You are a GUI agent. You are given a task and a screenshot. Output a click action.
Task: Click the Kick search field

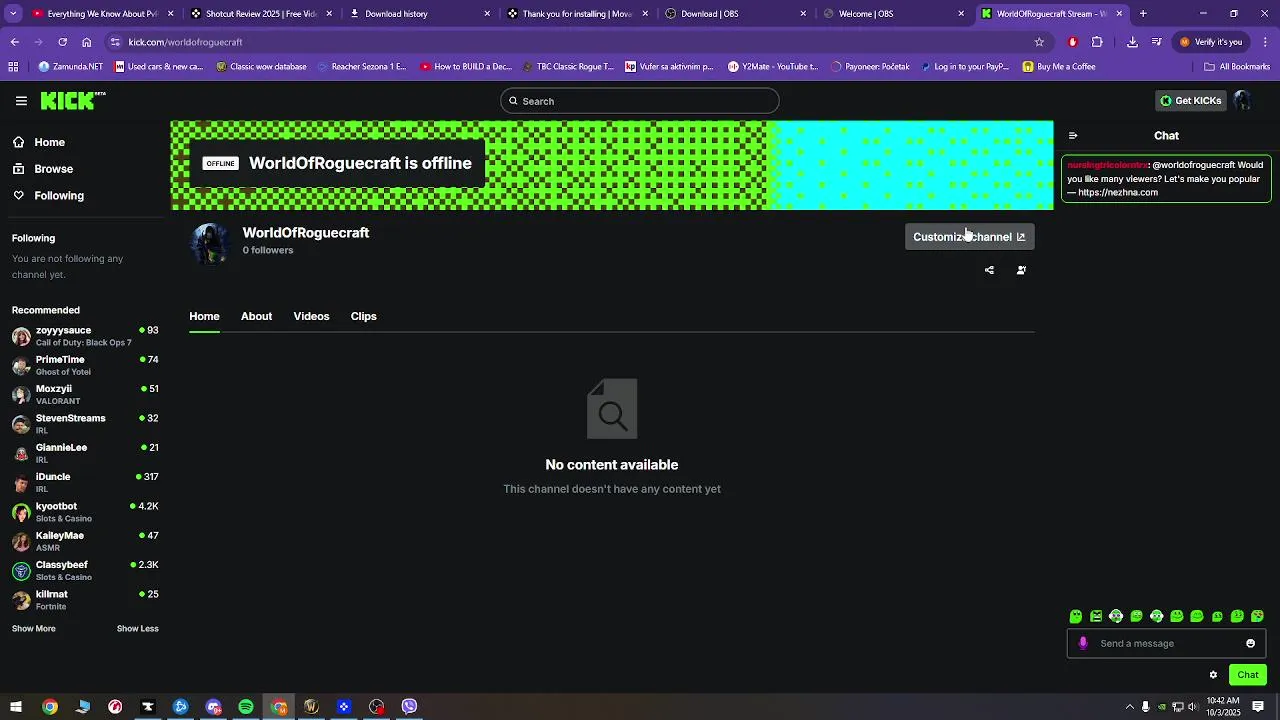coord(640,101)
